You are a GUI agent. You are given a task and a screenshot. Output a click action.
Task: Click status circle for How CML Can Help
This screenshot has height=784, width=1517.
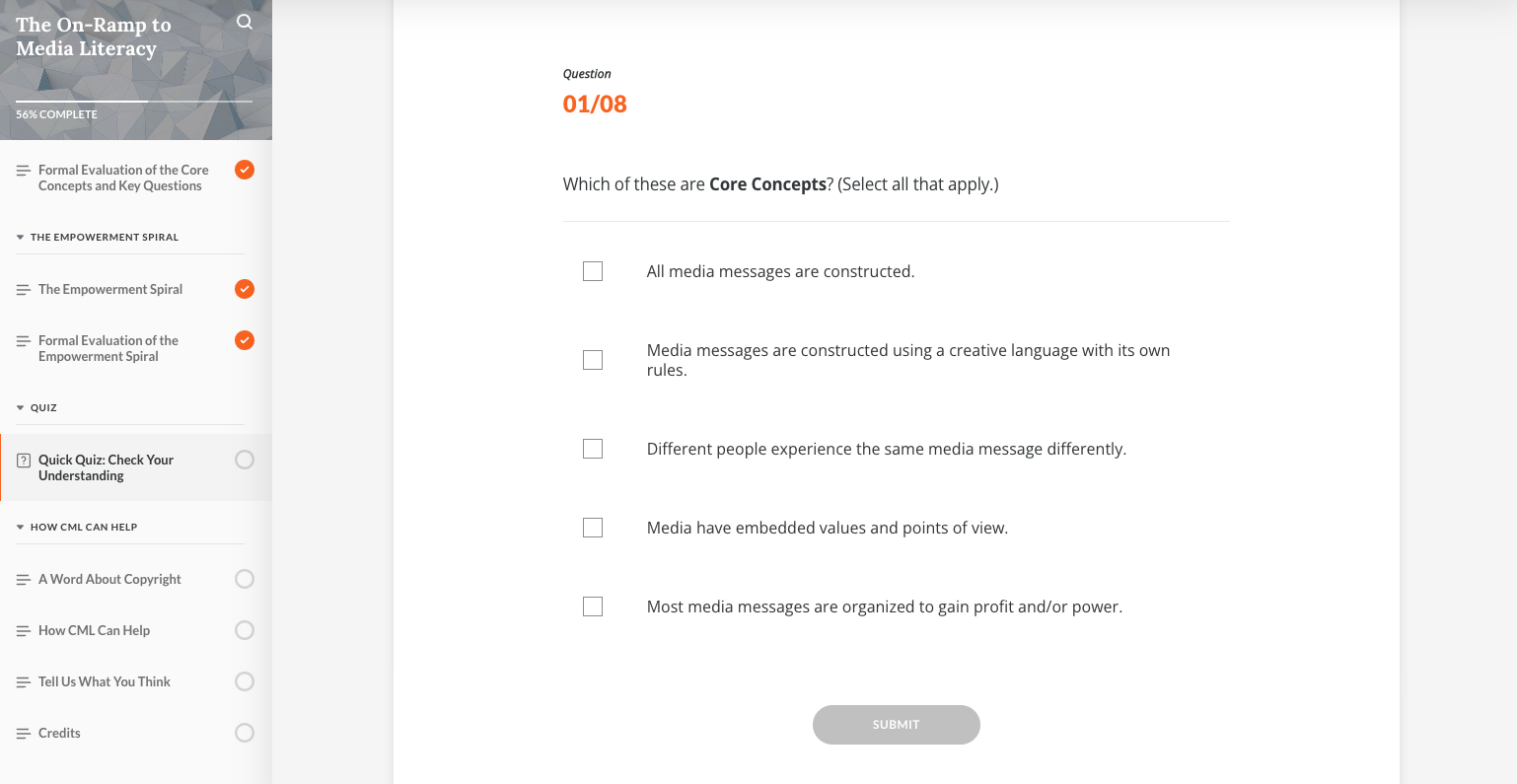click(245, 630)
